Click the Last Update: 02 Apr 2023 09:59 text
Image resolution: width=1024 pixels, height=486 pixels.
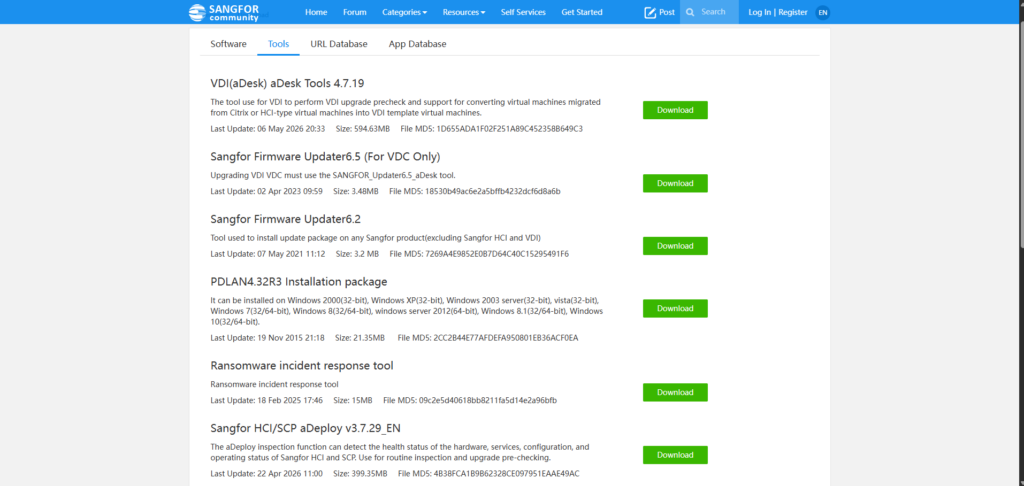pyautogui.click(x=266, y=191)
